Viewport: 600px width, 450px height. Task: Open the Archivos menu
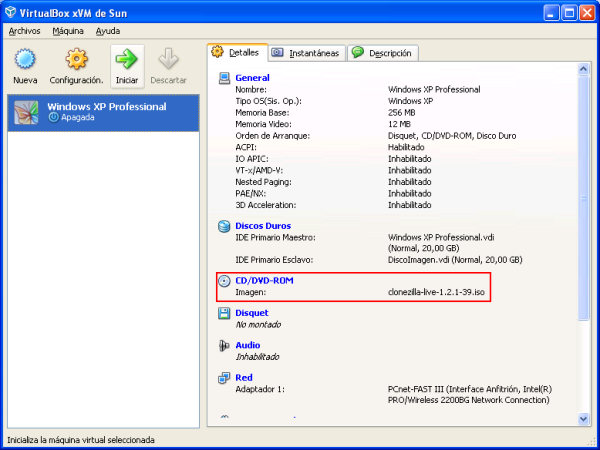(24, 31)
